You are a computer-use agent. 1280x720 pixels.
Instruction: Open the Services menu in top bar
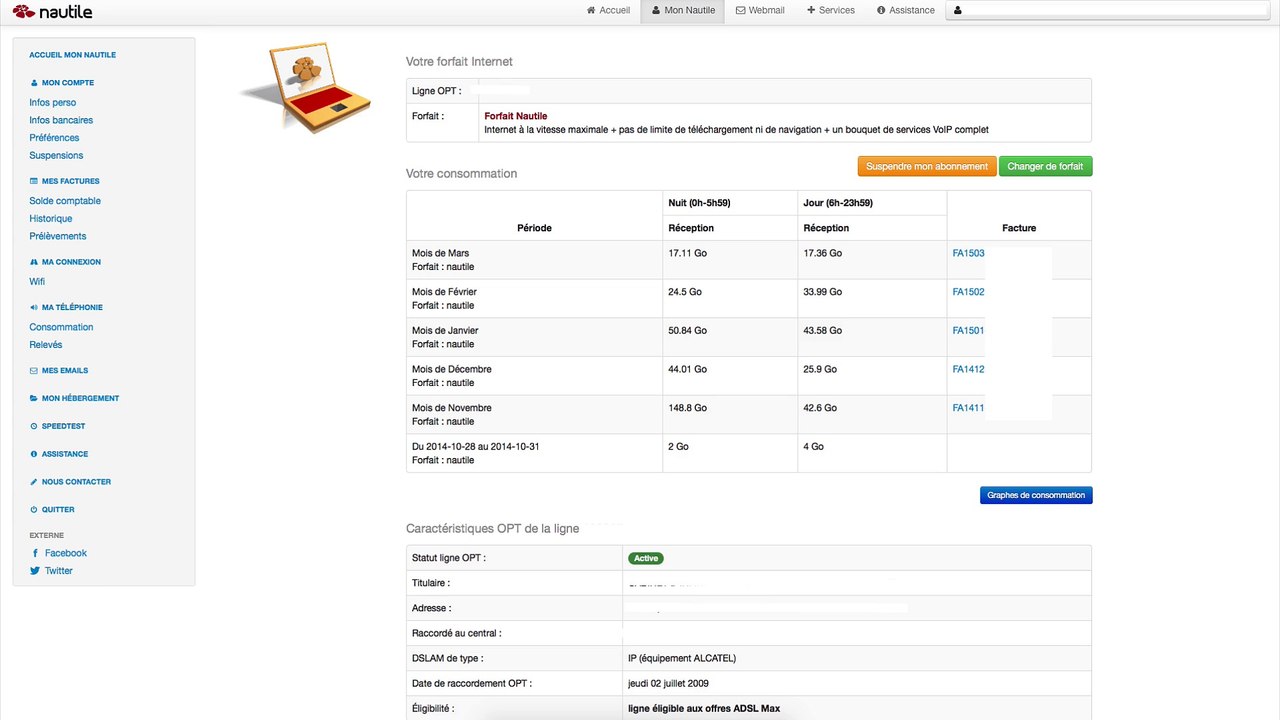pyautogui.click(x=830, y=11)
